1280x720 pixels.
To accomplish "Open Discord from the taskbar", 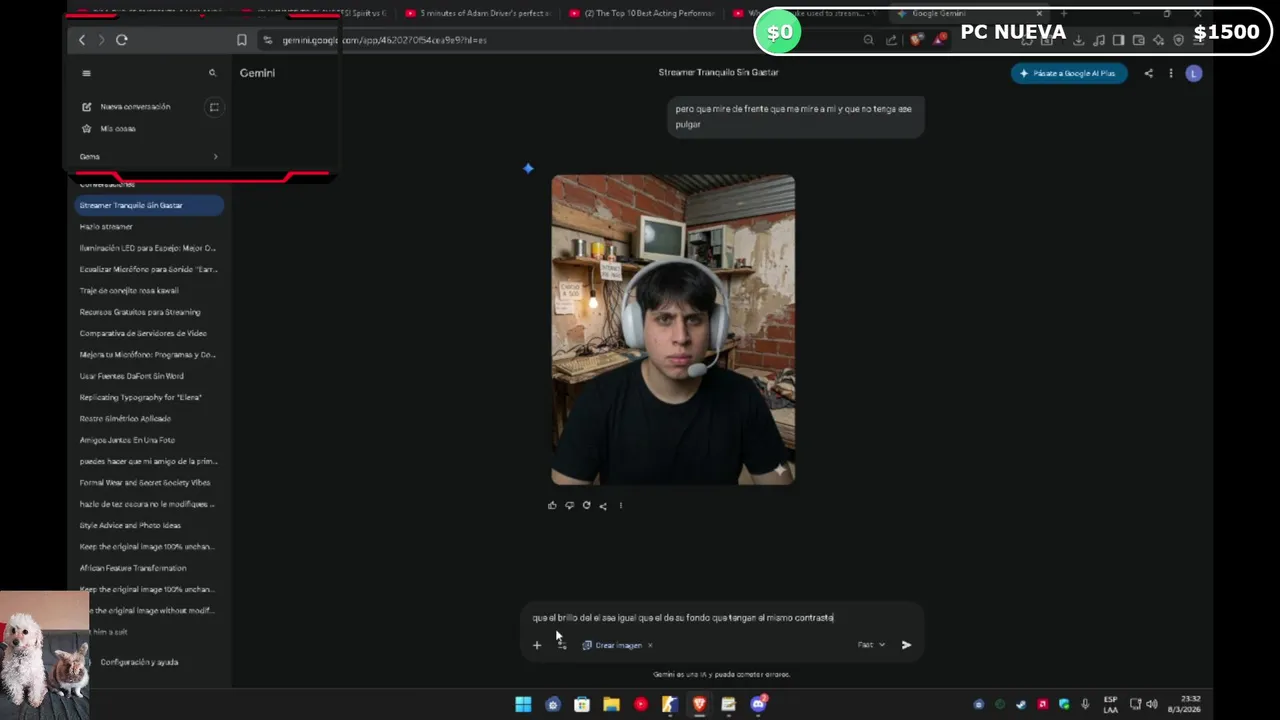I will (x=758, y=704).
